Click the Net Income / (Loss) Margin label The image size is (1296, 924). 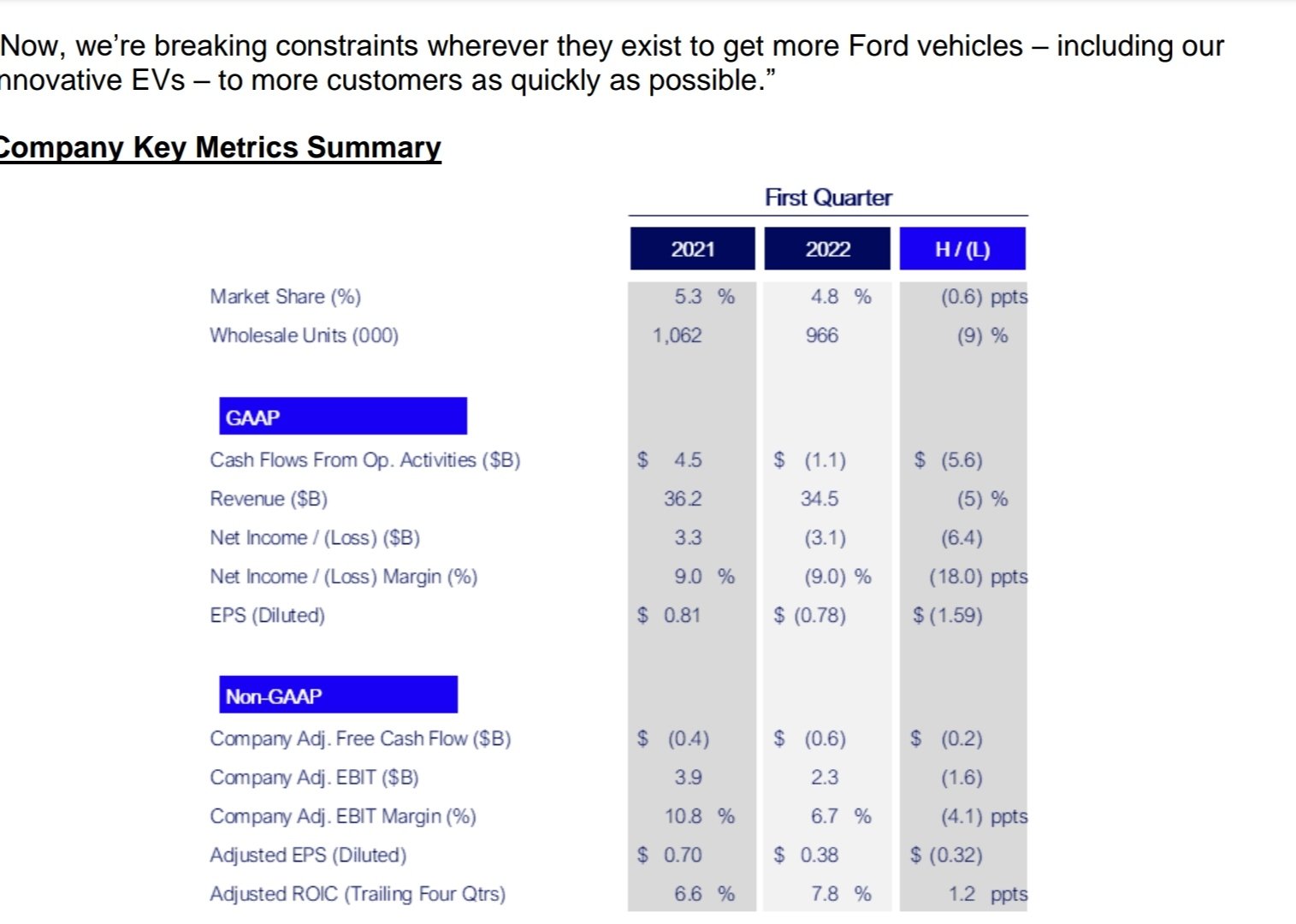click(343, 577)
